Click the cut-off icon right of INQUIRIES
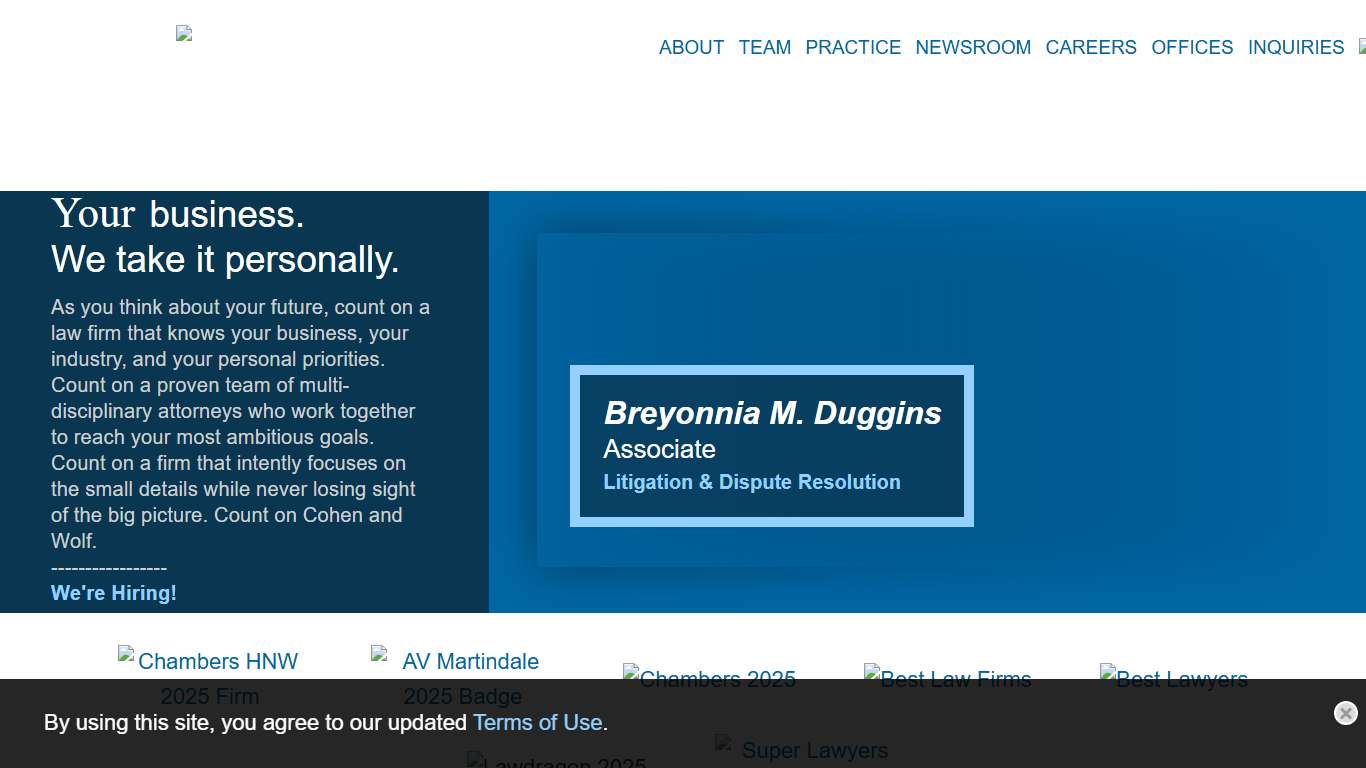1366x768 pixels. pyautogui.click(x=1361, y=46)
